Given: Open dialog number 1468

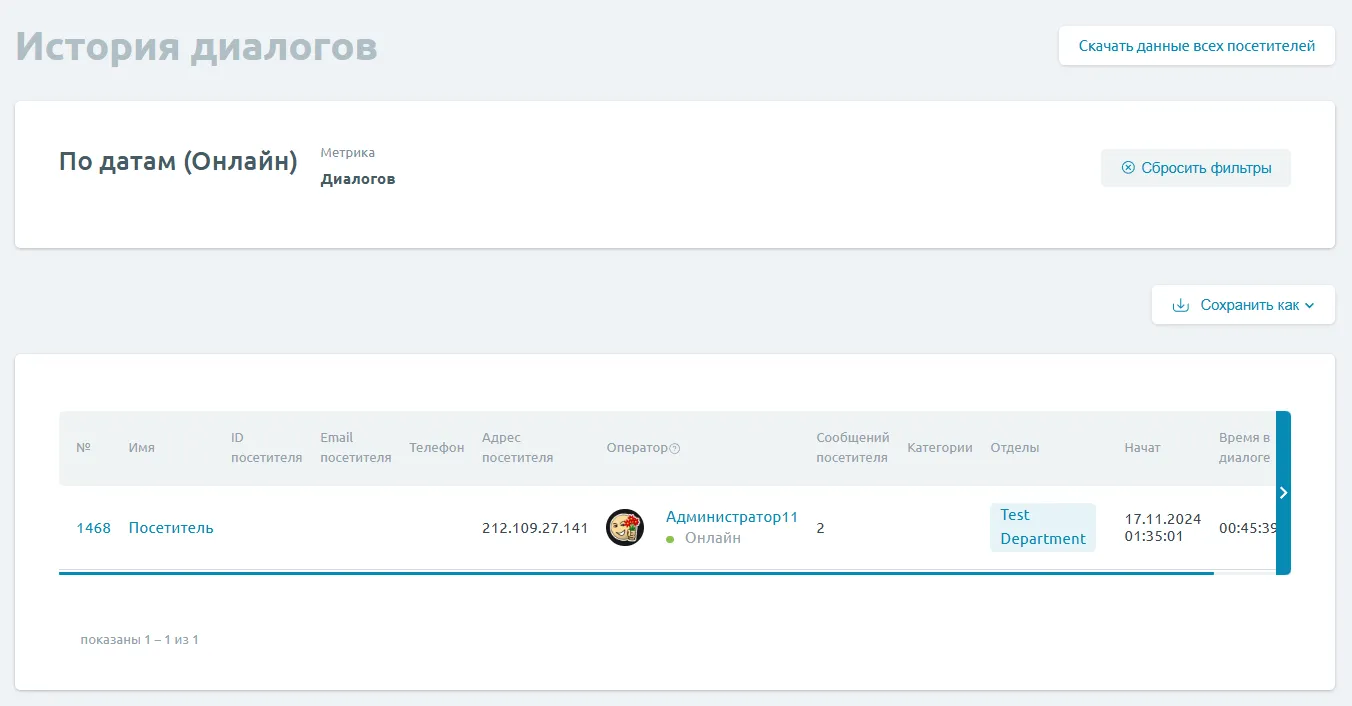Looking at the screenshot, I should tap(93, 528).
